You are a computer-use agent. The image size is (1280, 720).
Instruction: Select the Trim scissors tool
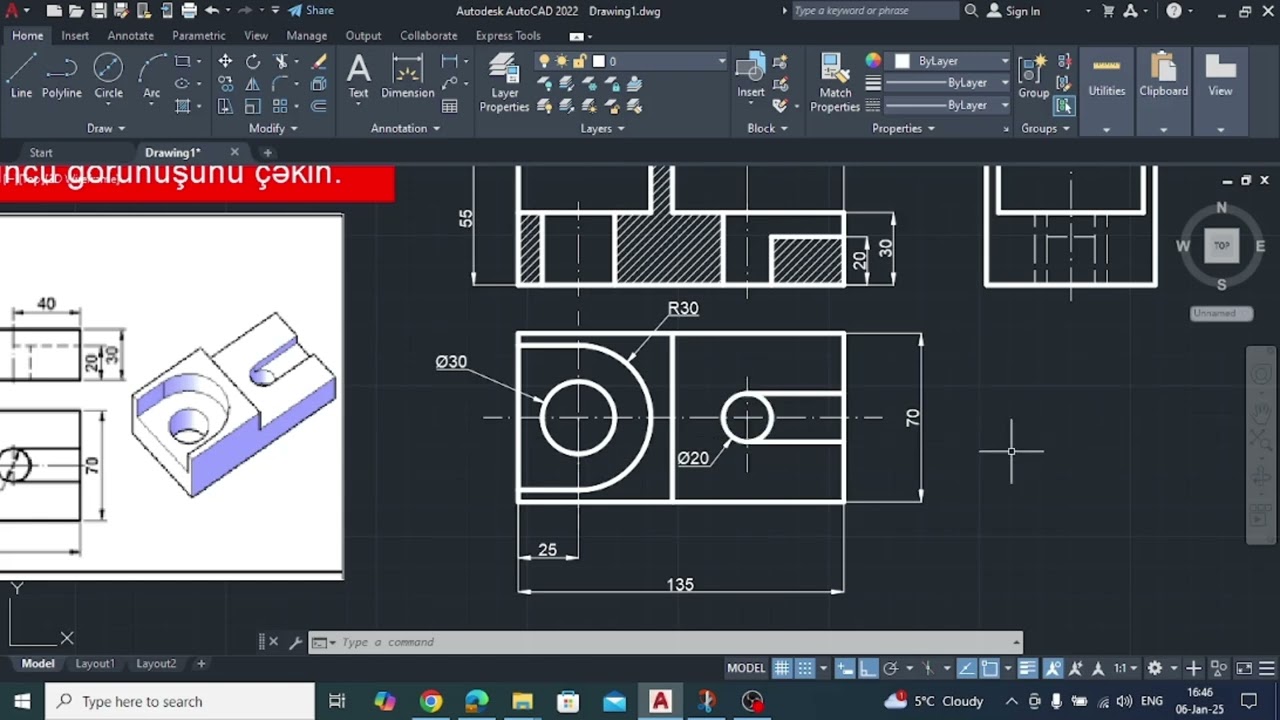(282, 62)
